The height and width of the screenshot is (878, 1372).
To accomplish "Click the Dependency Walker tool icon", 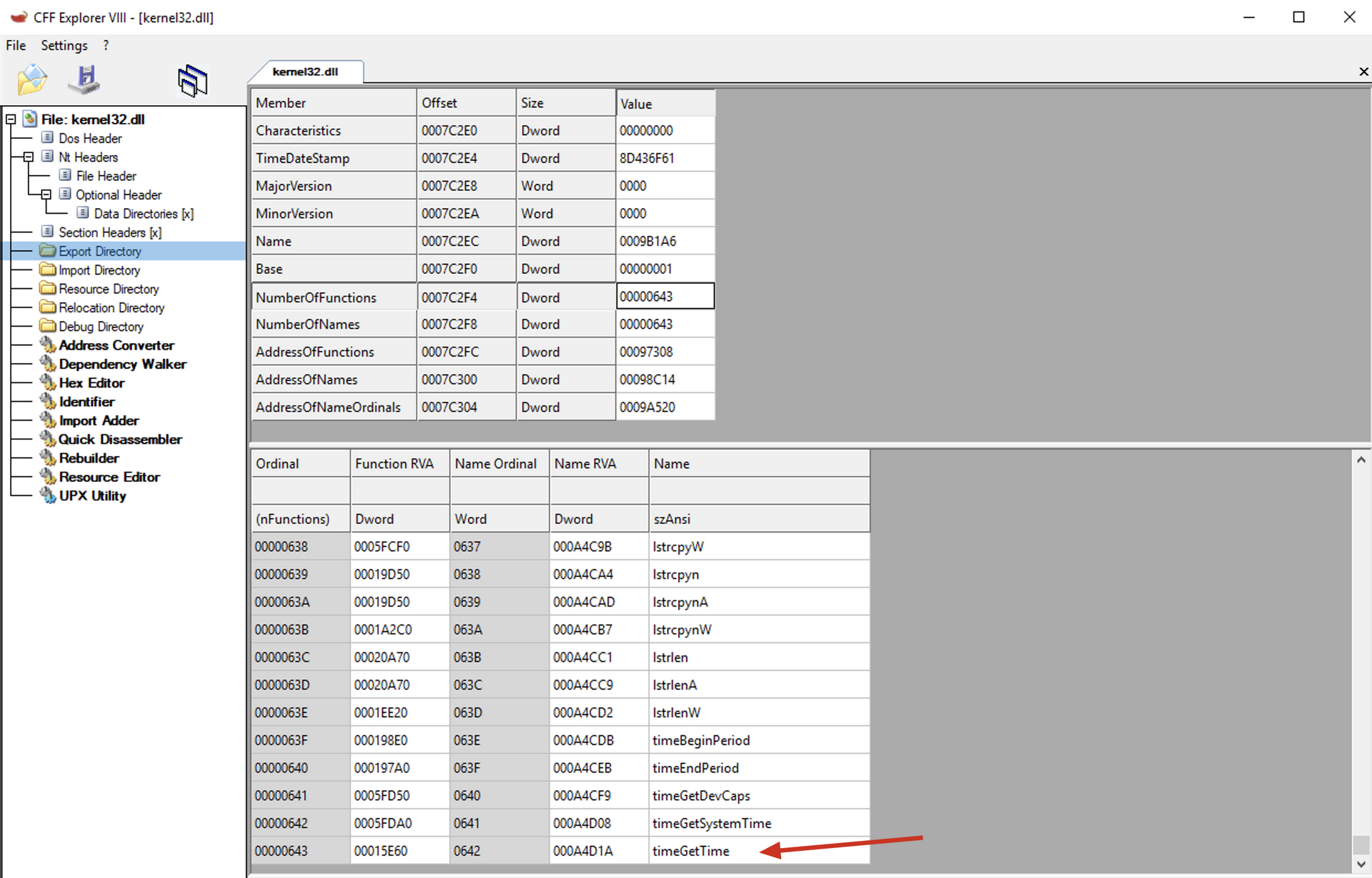I will pos(48,363).
